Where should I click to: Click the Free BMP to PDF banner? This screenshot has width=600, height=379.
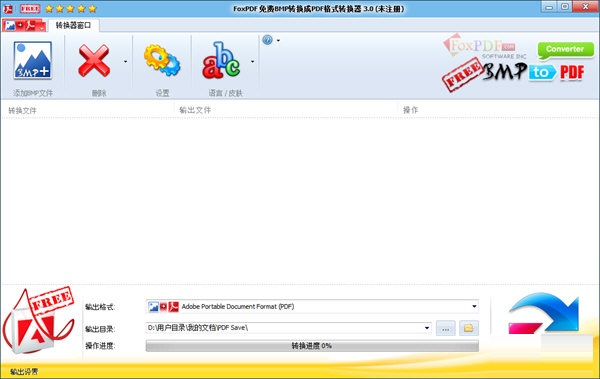[x=513, y=74]
